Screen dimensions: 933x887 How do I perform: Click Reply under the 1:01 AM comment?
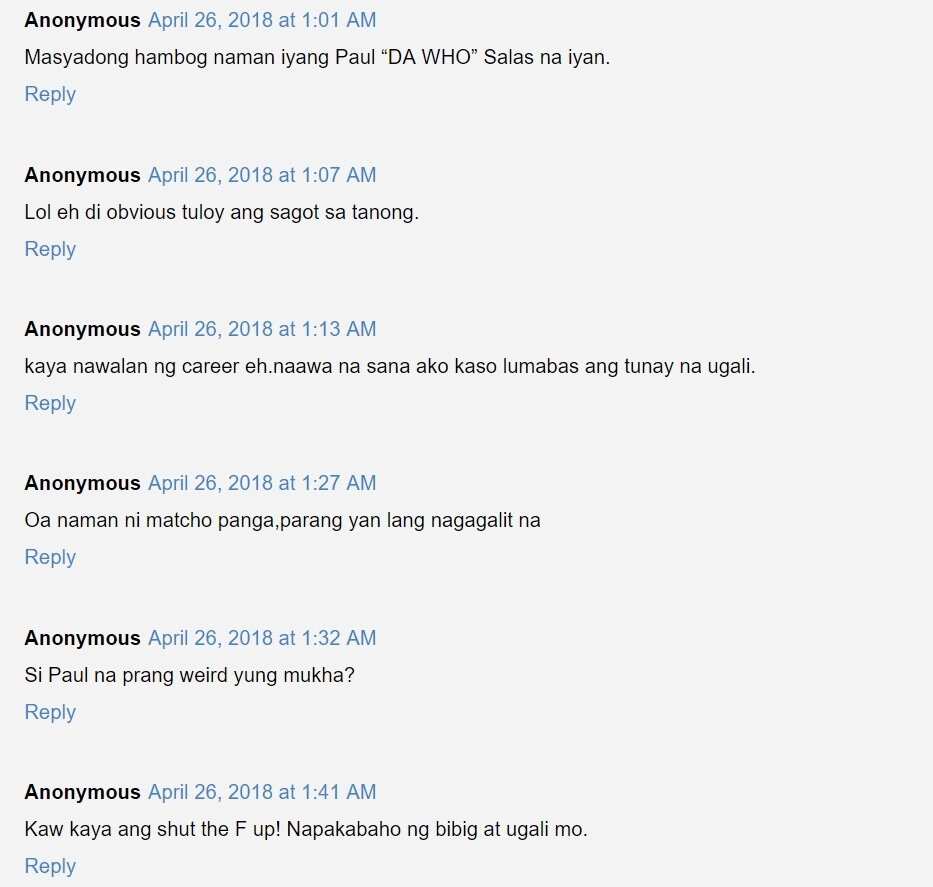click(50, 95)
